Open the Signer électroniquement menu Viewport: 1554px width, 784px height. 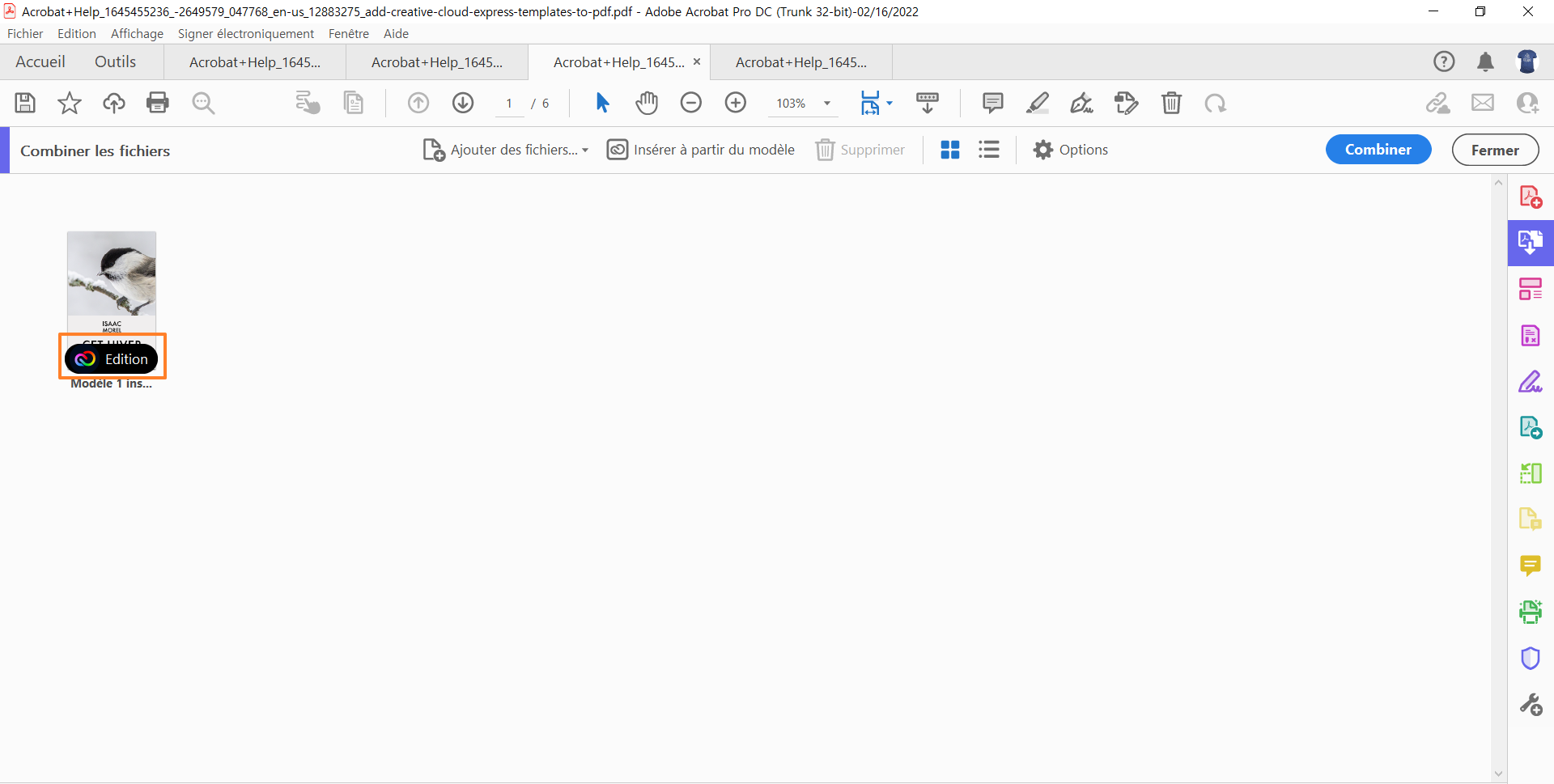(246, 33)
